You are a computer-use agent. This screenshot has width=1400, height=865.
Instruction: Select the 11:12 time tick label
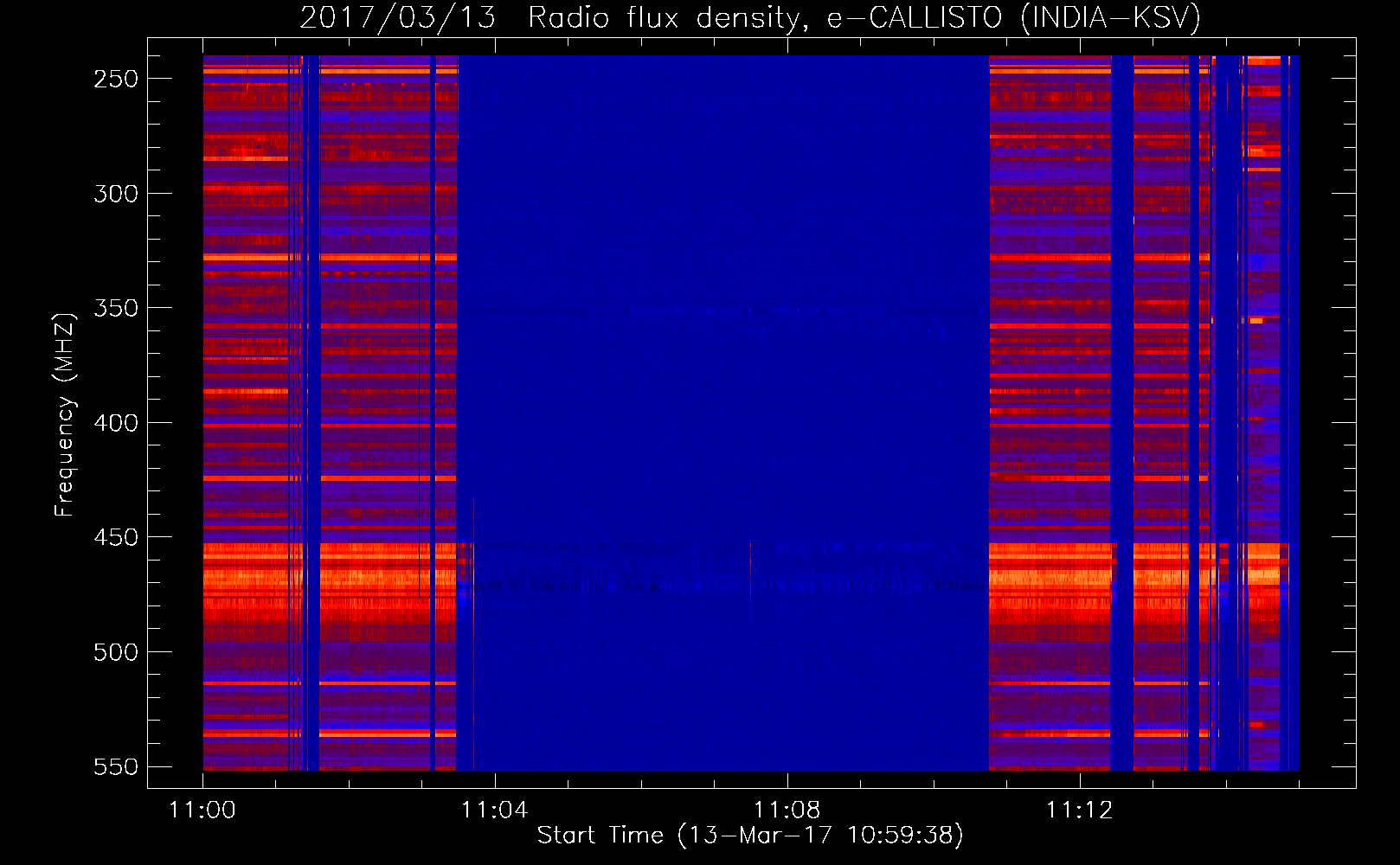1079,810
